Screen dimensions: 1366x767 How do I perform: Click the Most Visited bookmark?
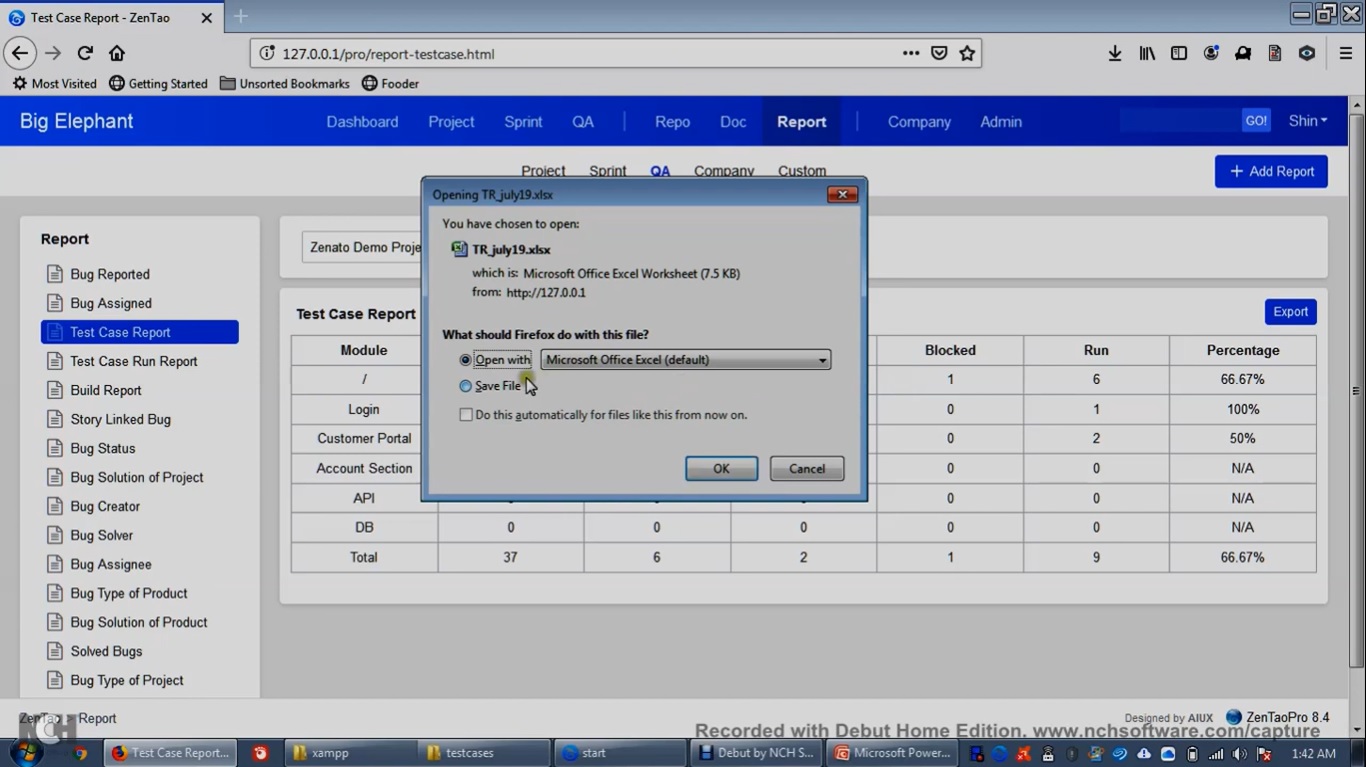55,84
